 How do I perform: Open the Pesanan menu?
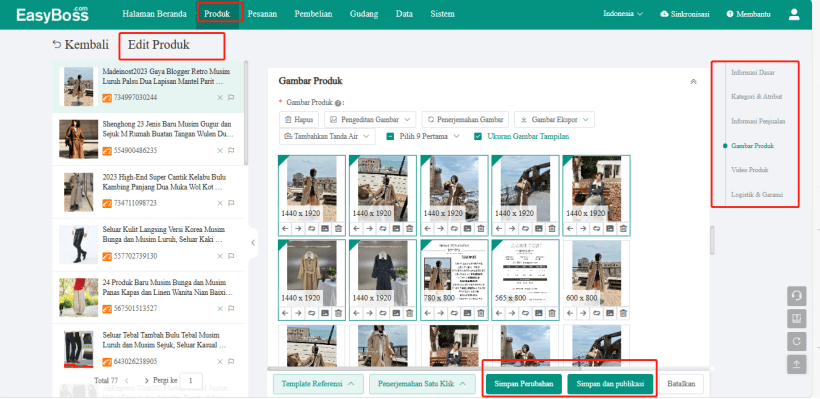(262, 14)
